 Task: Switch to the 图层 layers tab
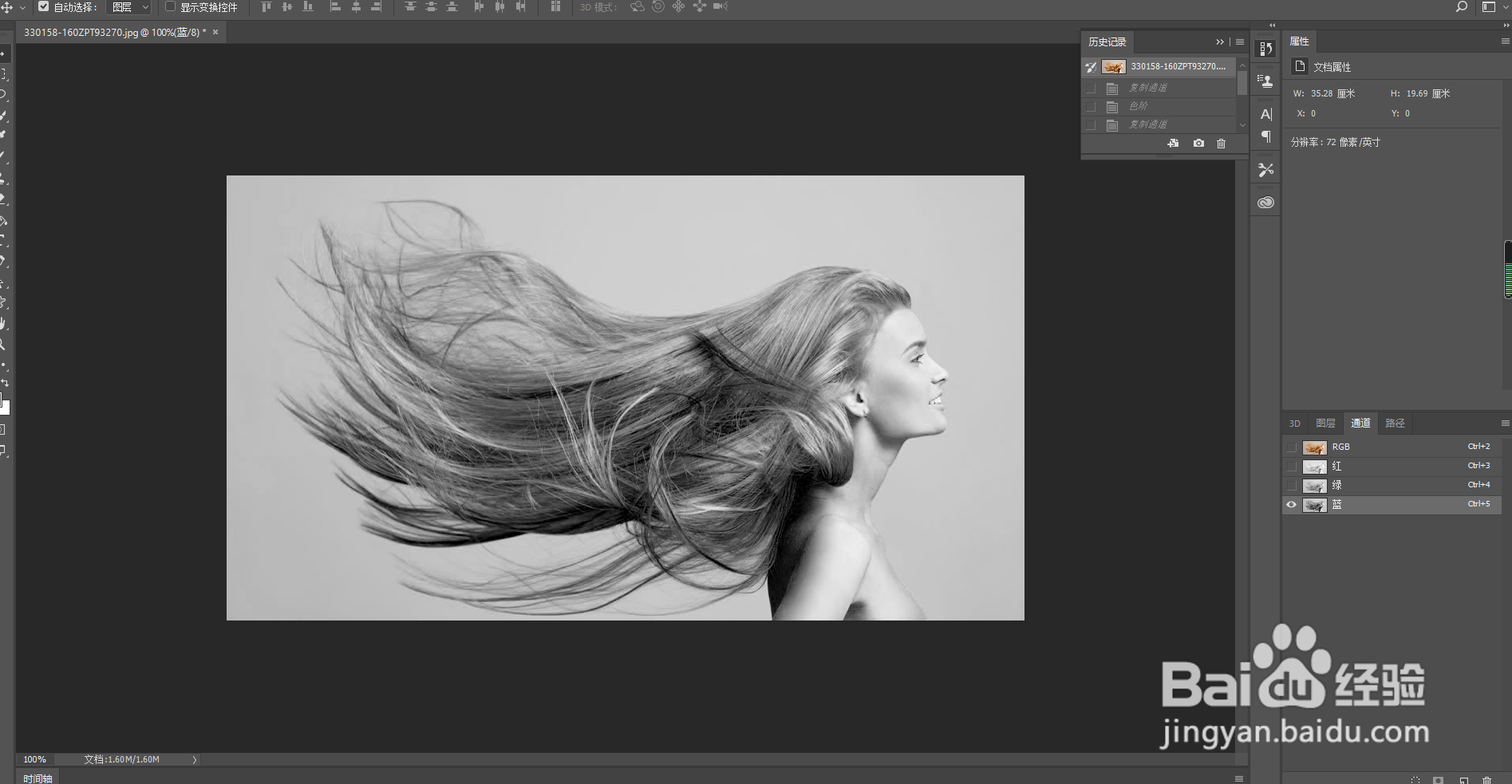click(x=1325, y=424)
